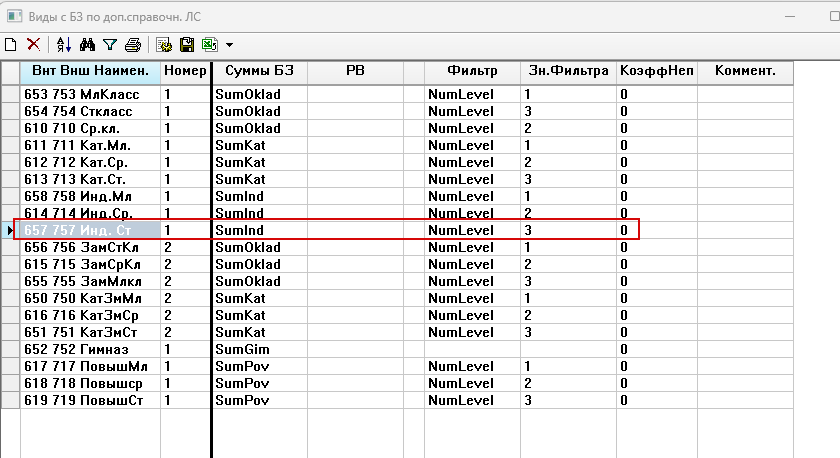Delete record with the red X icon
Viewport: 840px width, 458px height.
33,44
